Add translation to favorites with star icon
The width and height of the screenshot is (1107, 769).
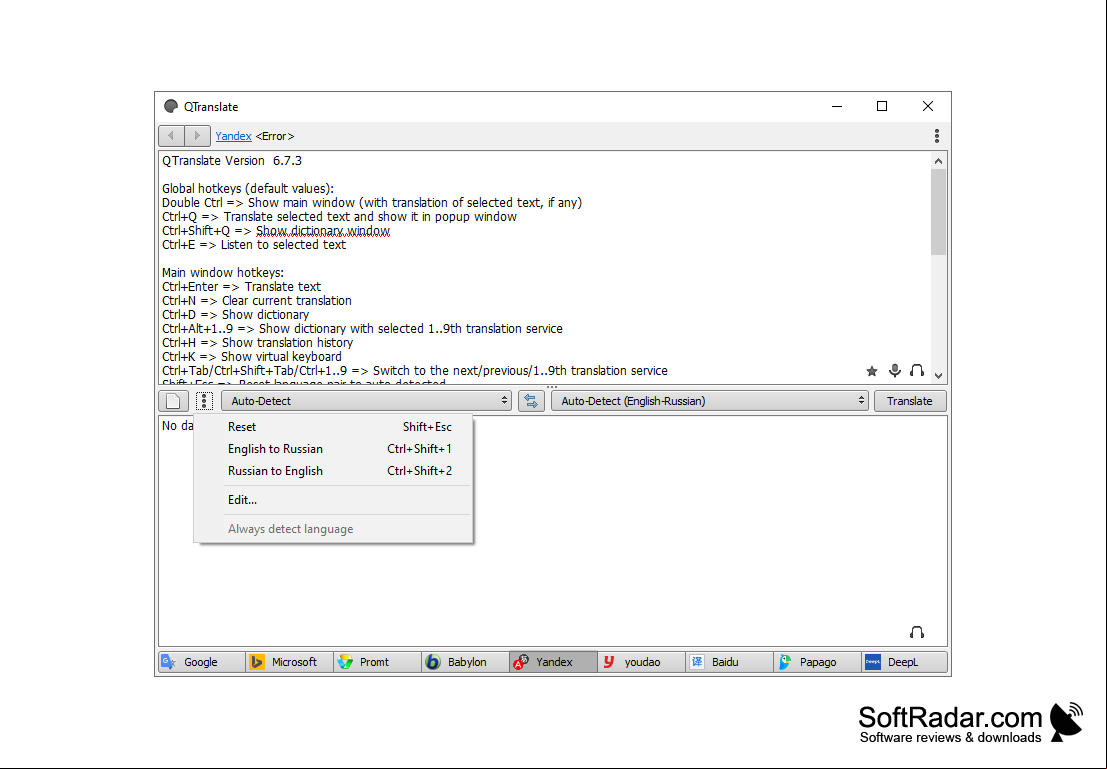(x=872, y=371)
